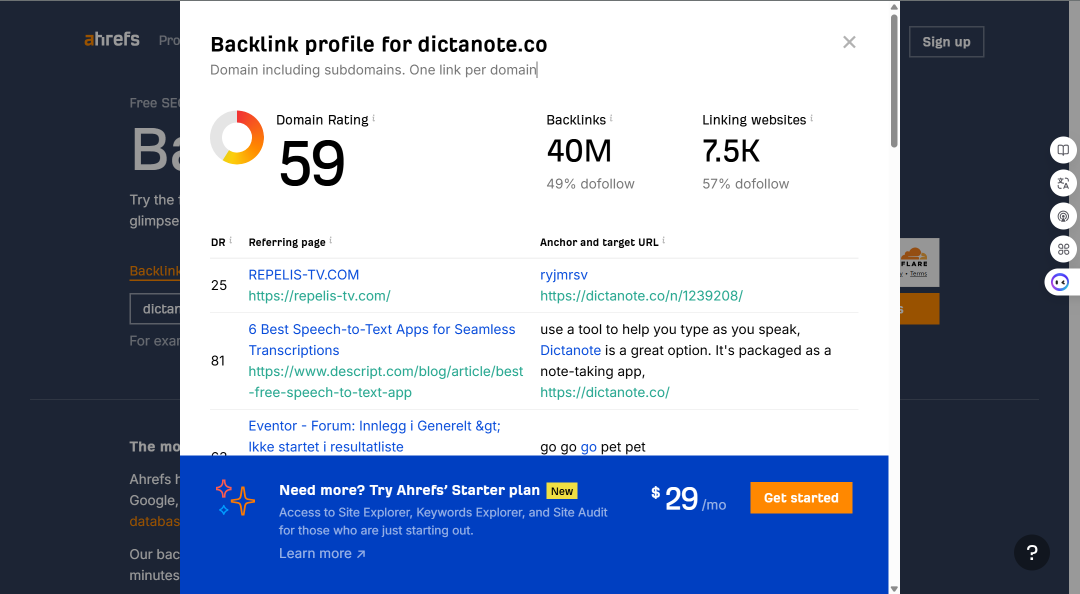Click the domain input field behind dialog
This screenshot has height=594, width=1080.
[x=155, y=309]
